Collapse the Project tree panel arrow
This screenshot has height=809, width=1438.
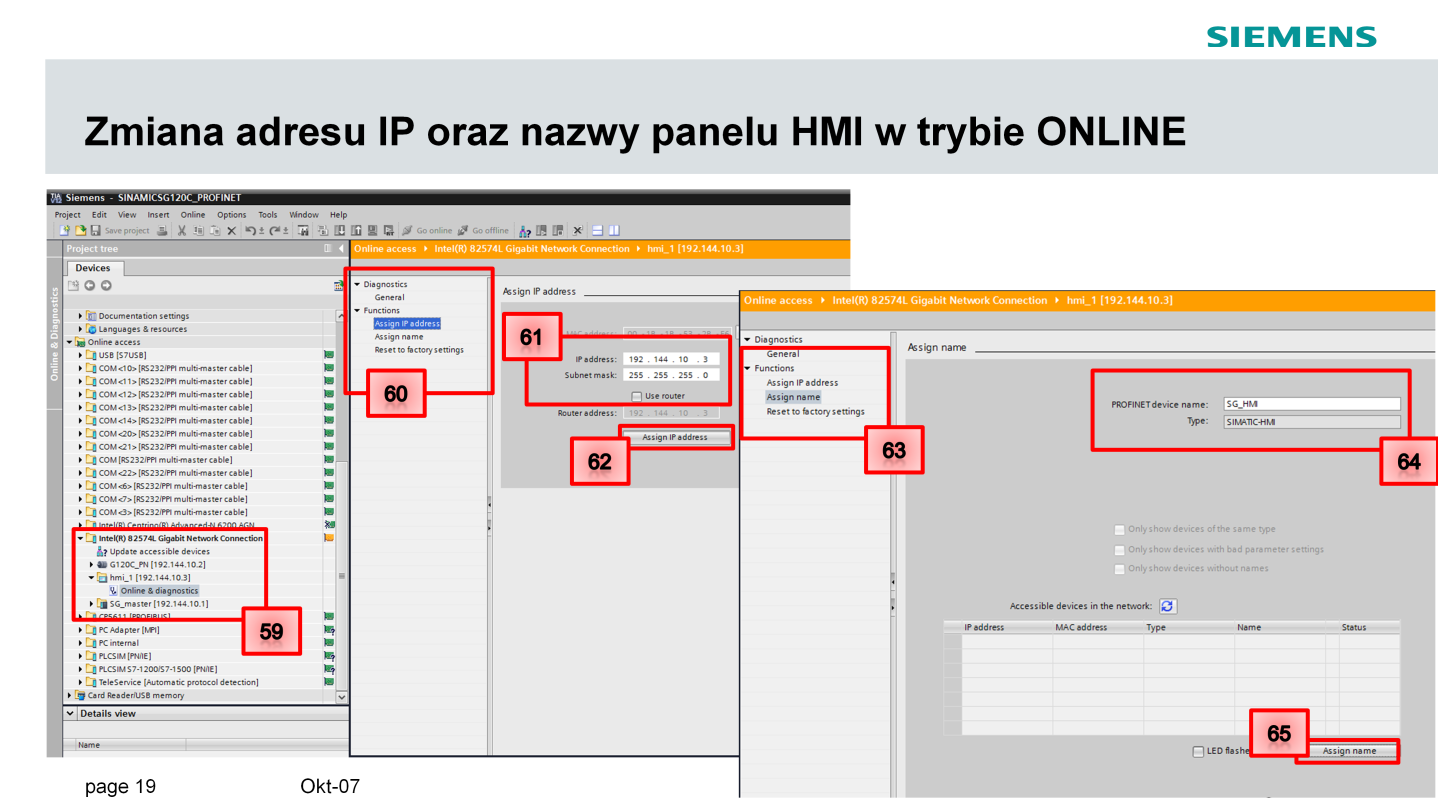pyautogui.click(x=341, y=248)
